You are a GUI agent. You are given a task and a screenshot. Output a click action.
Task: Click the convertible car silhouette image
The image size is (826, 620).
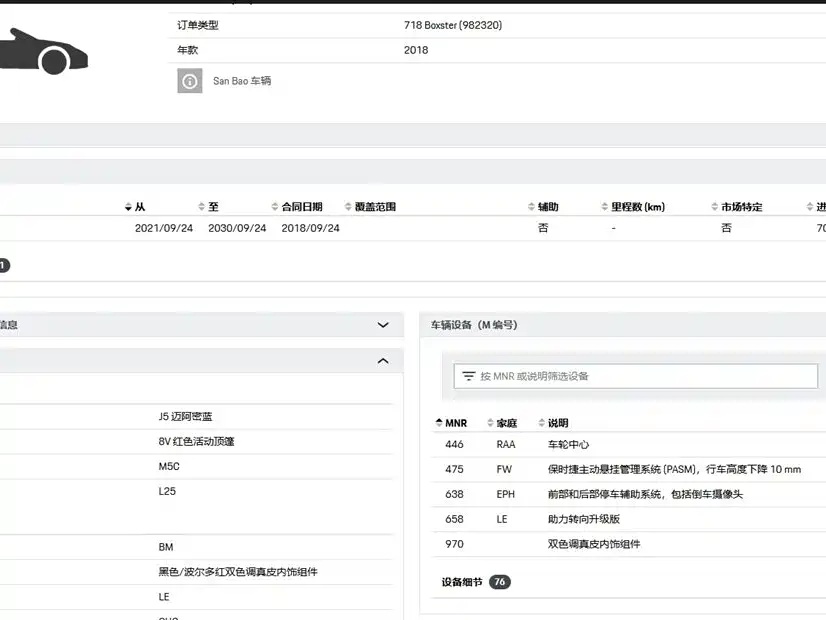pyautogui.click(x=44, y=51)
